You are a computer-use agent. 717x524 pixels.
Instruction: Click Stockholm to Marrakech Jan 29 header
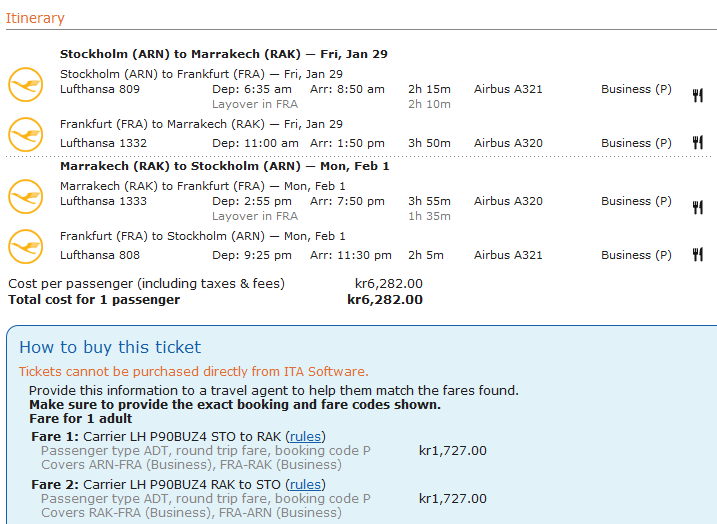tap(224, 54)
